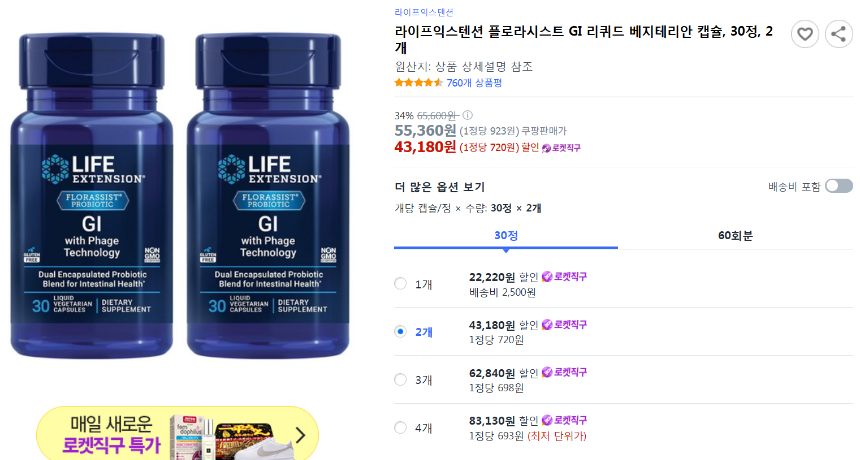Click the 매일 새로운 로켓직구 특가 banner
Image resolution: width=860 pixels, height=460 pixels.
[177, 435]
